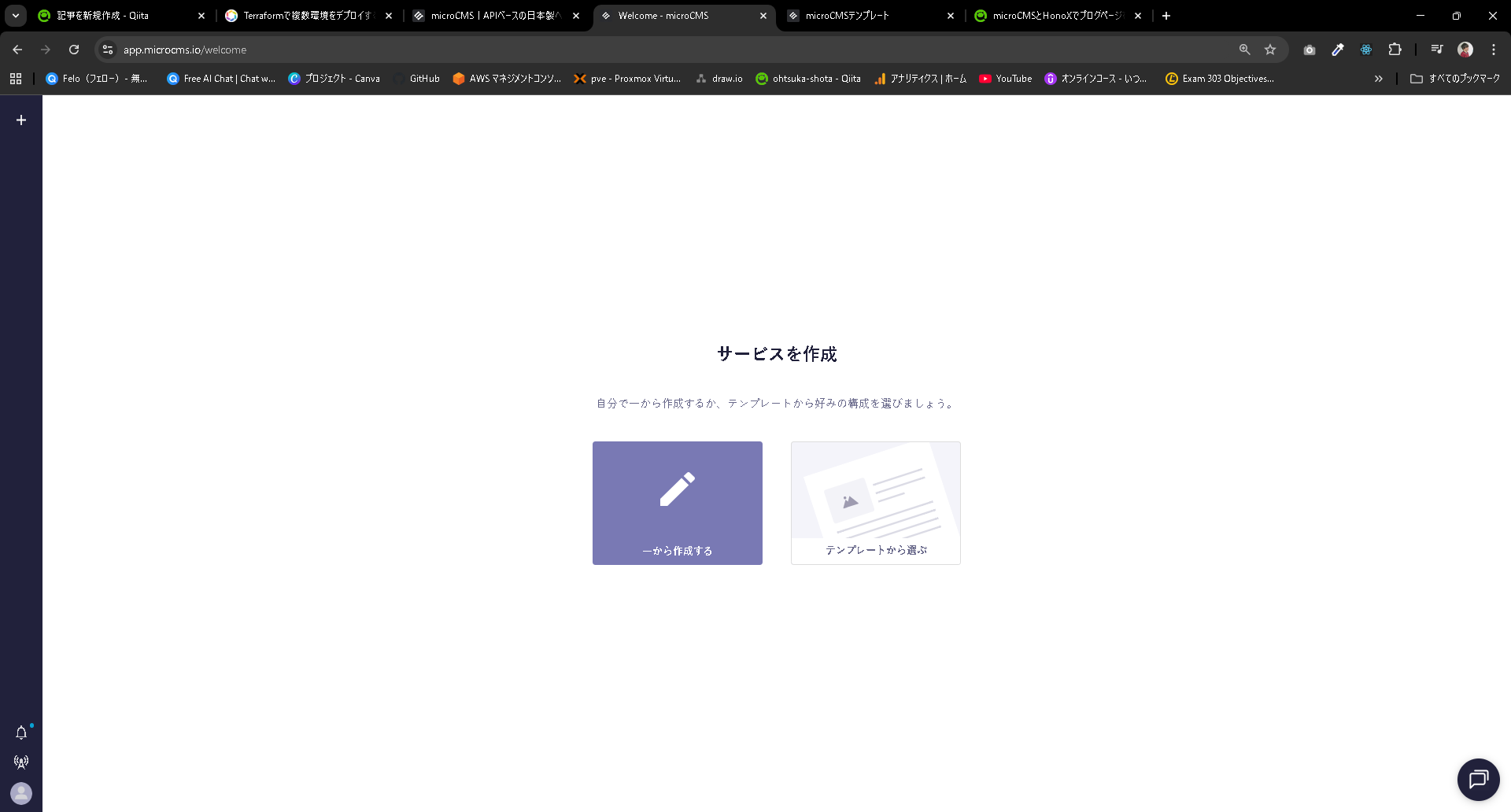This screenshot has height=812, width=1511.
Task: Open the user avatar at sidebar bottom
Action: tap(21, 793)
